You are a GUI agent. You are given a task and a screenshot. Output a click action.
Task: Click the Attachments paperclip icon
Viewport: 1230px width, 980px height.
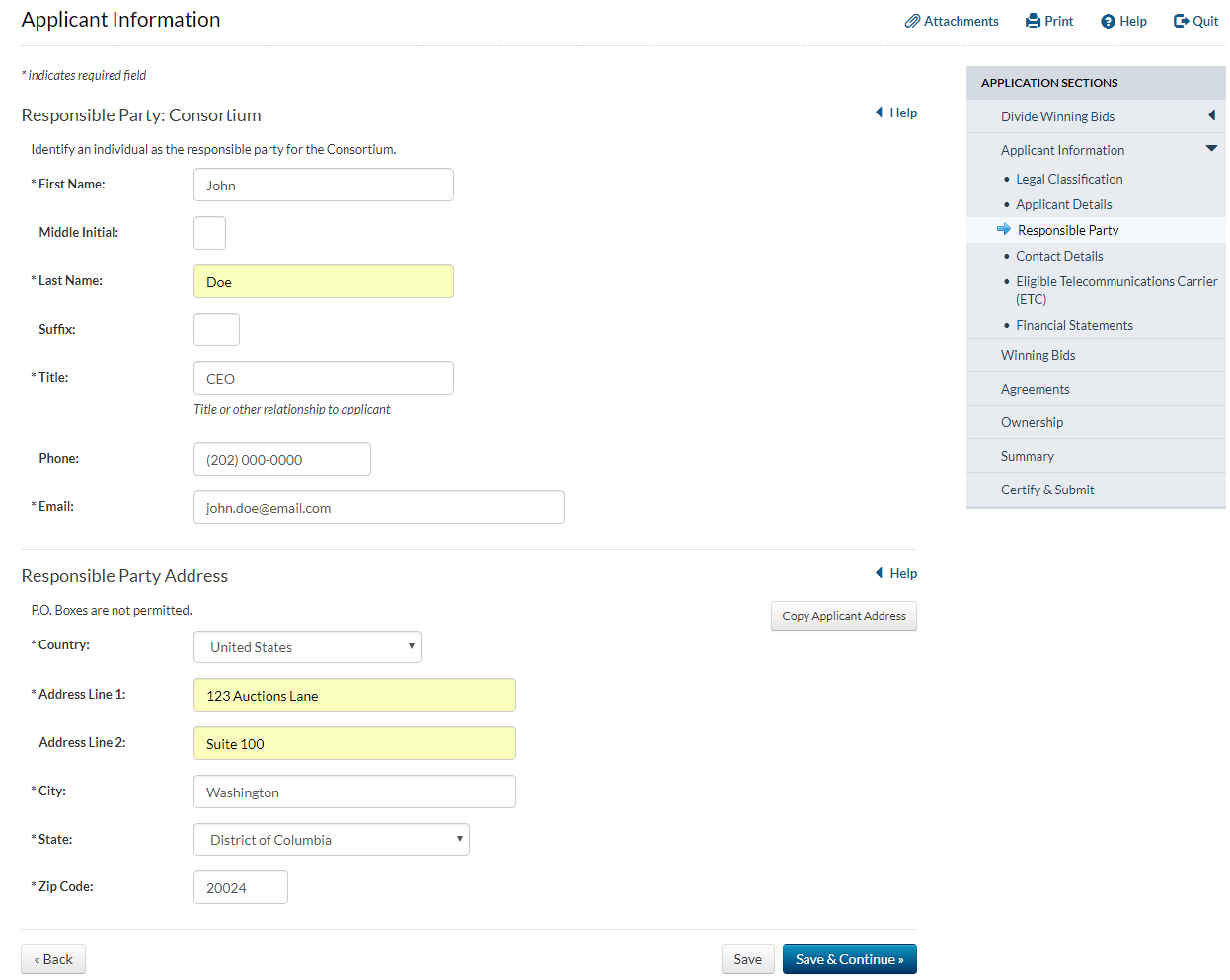point(912,21)
